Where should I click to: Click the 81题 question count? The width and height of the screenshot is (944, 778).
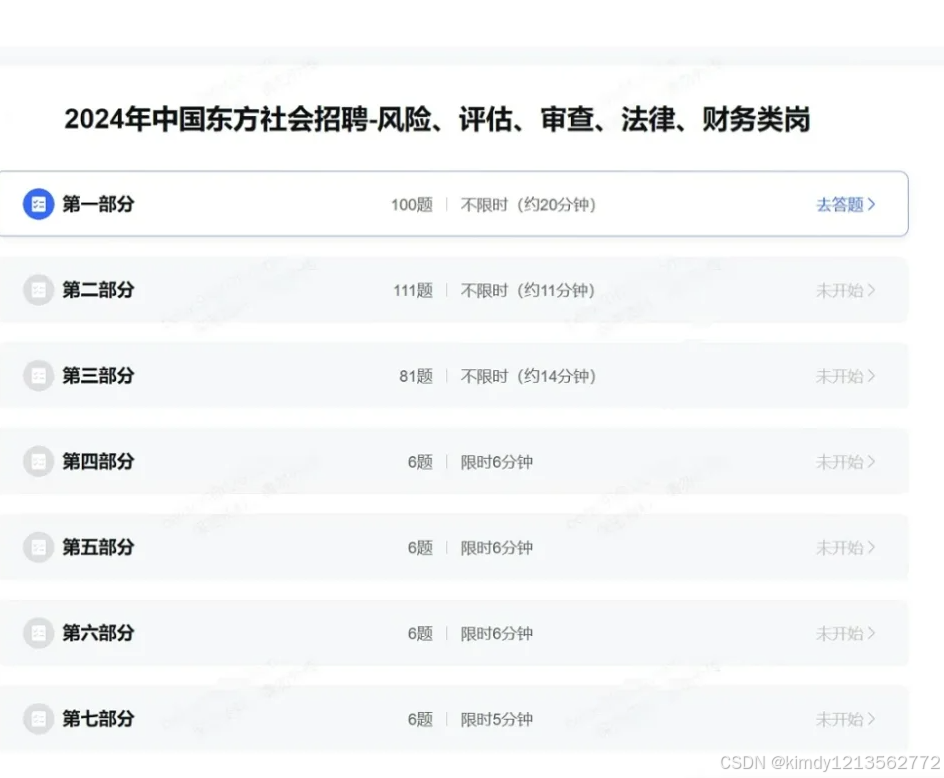[416, 376]
